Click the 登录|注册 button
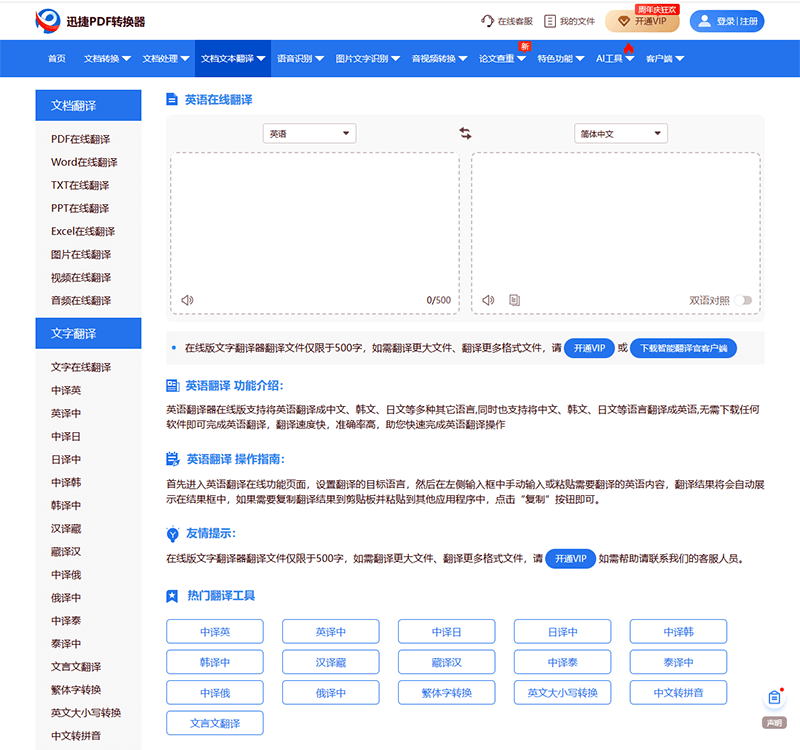Screen dimensions: 800x750 click(x=727, y=21)
